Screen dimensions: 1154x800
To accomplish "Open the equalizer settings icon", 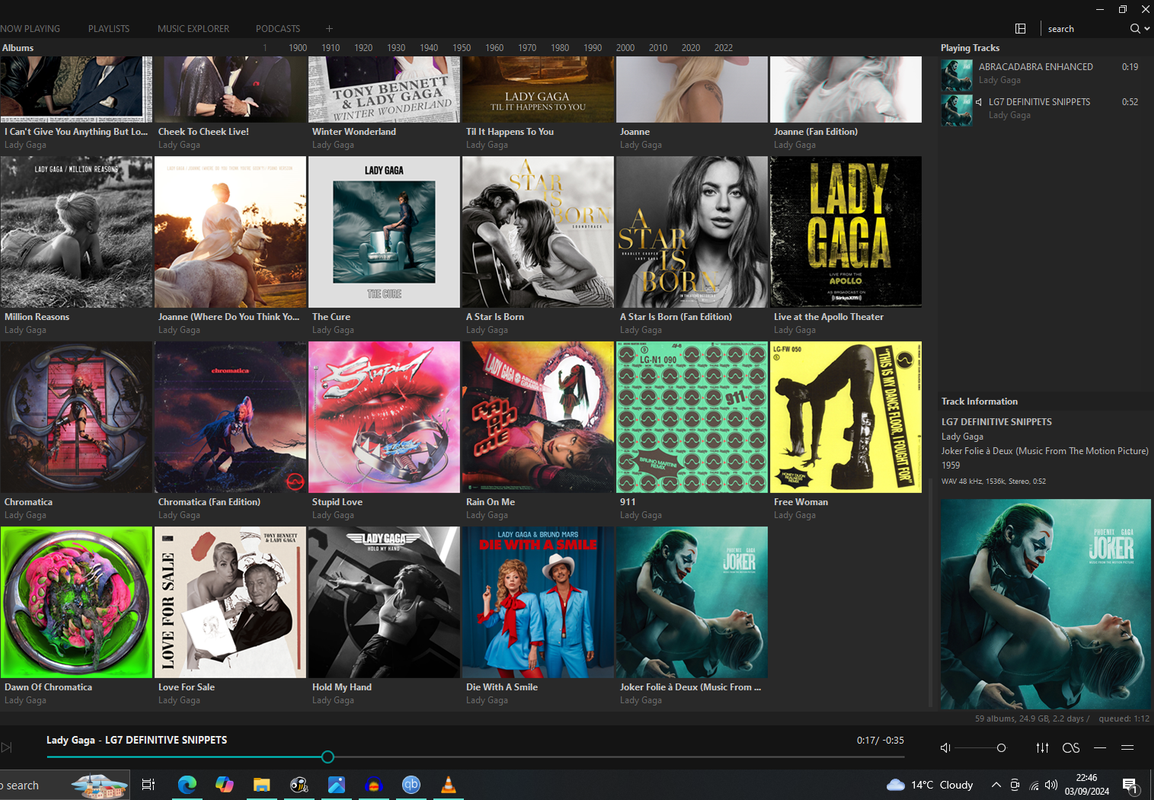I will [1042, 748].
